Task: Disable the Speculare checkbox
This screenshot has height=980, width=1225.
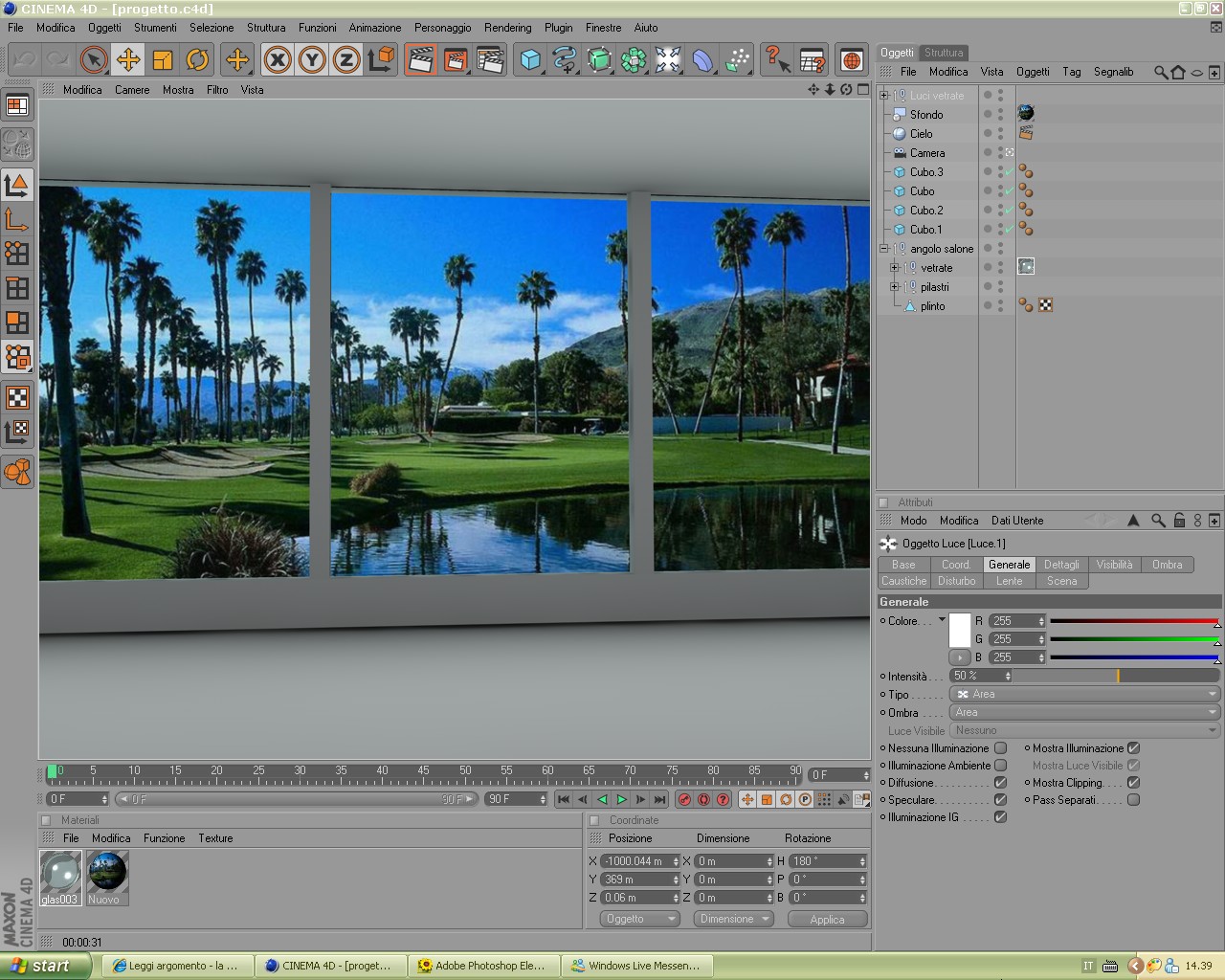Action: pos(1000,800)
